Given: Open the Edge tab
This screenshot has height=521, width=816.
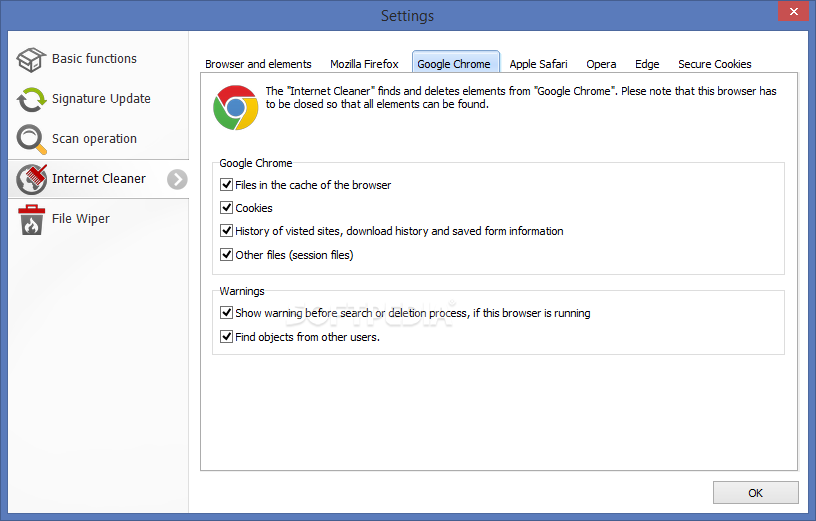Looking at the screenshot, I should tap(647, 64).
